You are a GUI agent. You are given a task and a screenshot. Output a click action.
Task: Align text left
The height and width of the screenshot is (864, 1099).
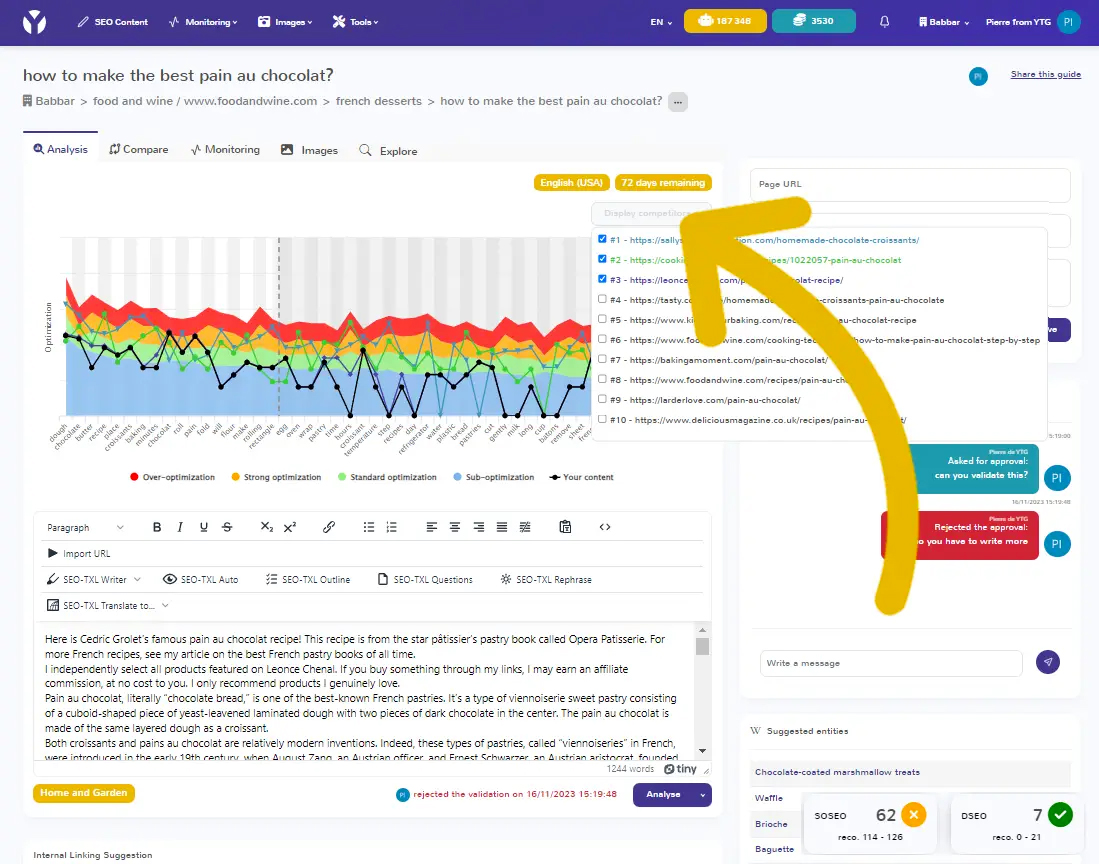(x=432, y=527)
